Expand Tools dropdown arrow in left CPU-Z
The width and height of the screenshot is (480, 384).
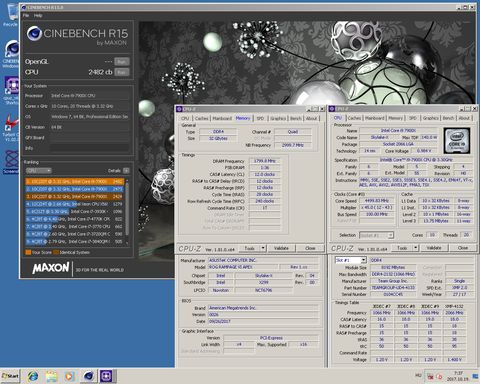[263, 248]
